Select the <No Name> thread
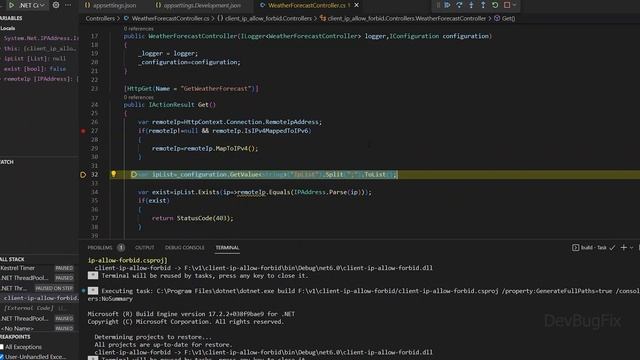Viewport: 640px width, 360px height. 40,328
